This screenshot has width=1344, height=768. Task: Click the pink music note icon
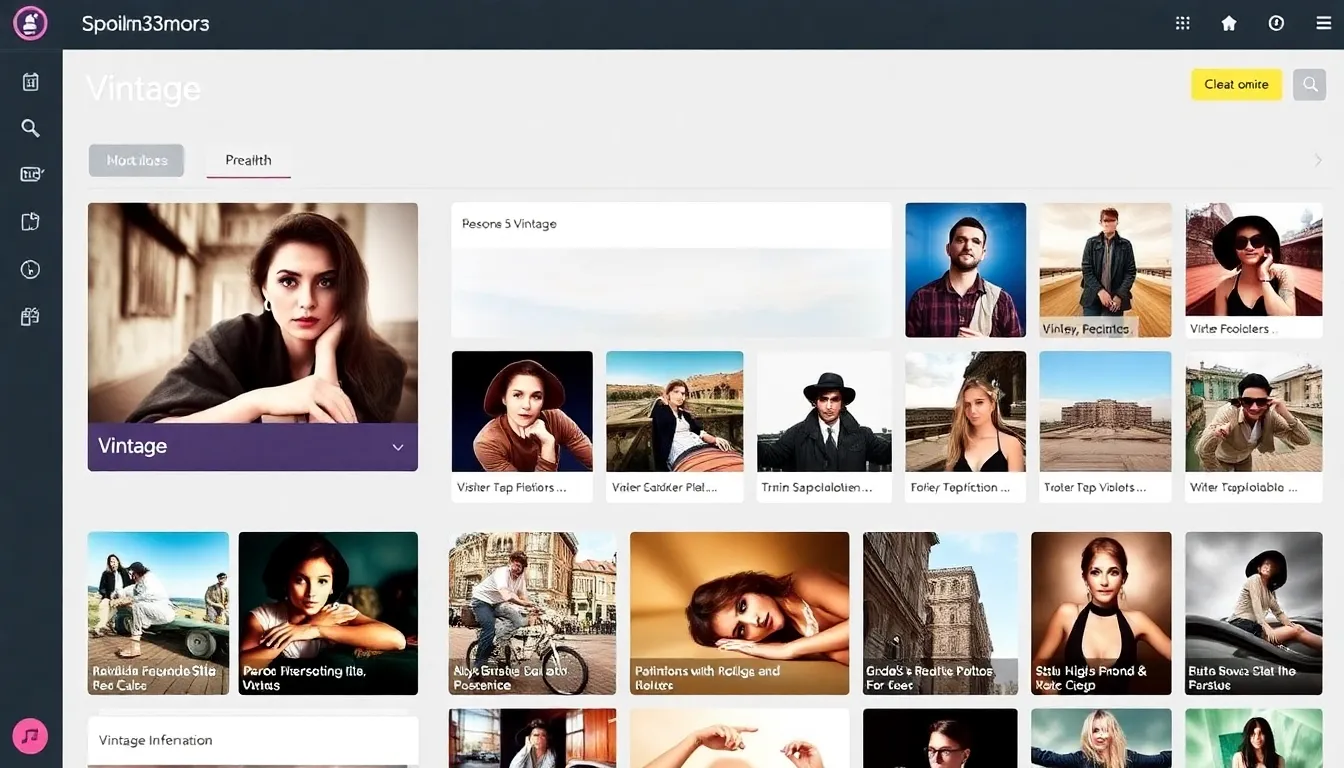30,736
